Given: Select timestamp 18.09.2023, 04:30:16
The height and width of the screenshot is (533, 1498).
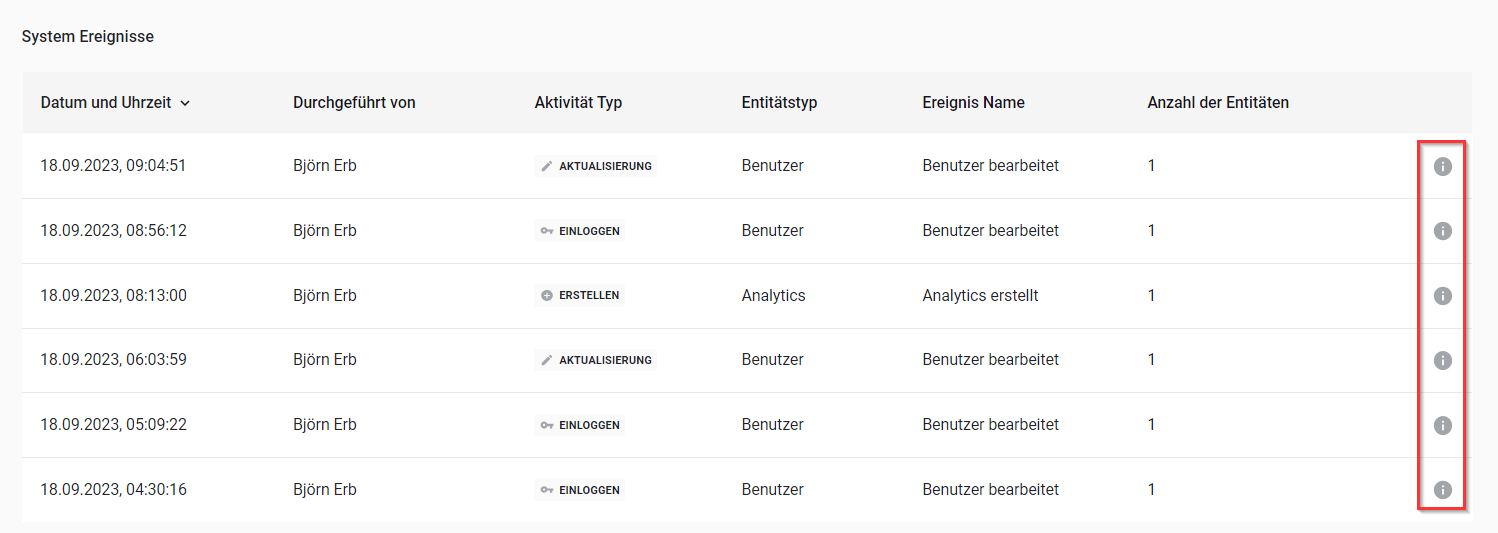Looking at the screenshot, I should [x=113, y=489].
